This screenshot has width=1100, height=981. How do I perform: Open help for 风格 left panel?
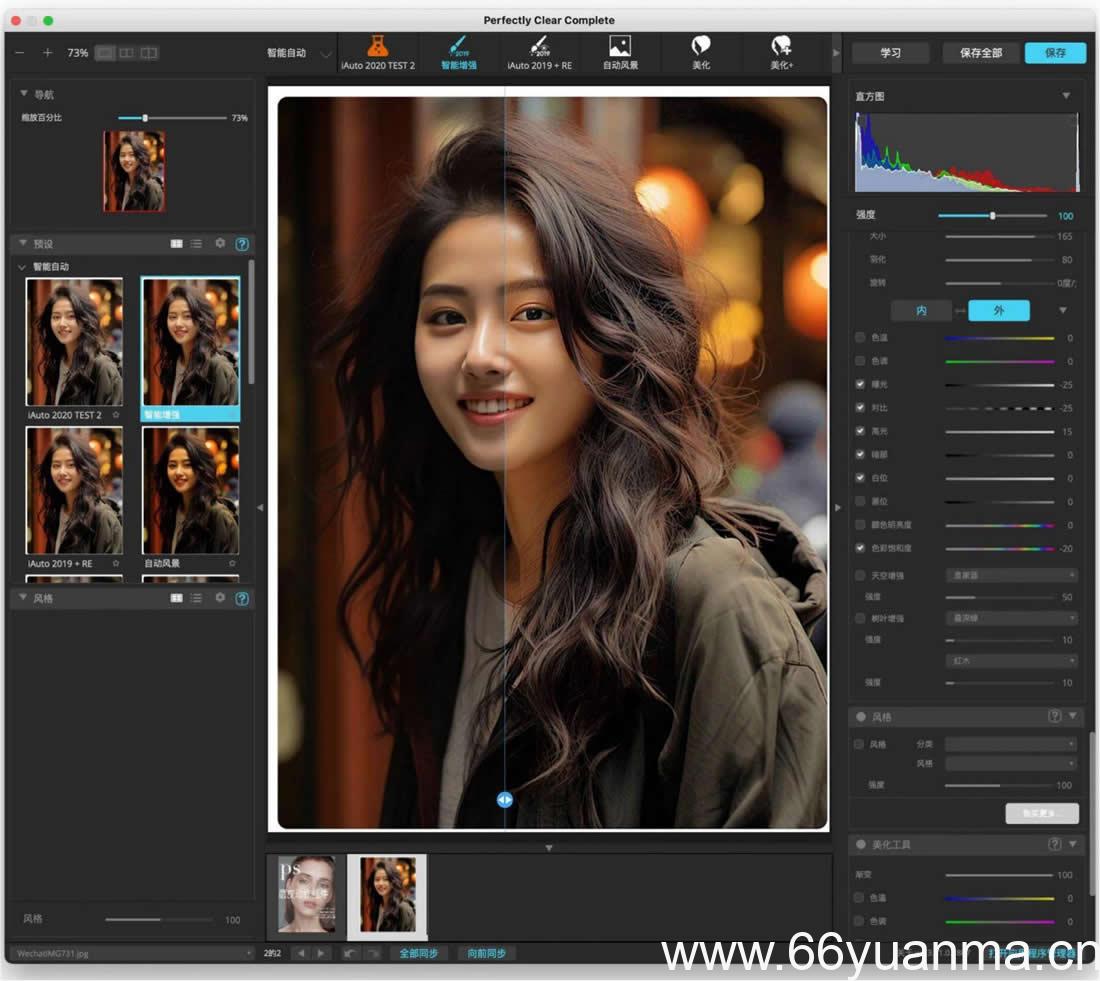242,598
